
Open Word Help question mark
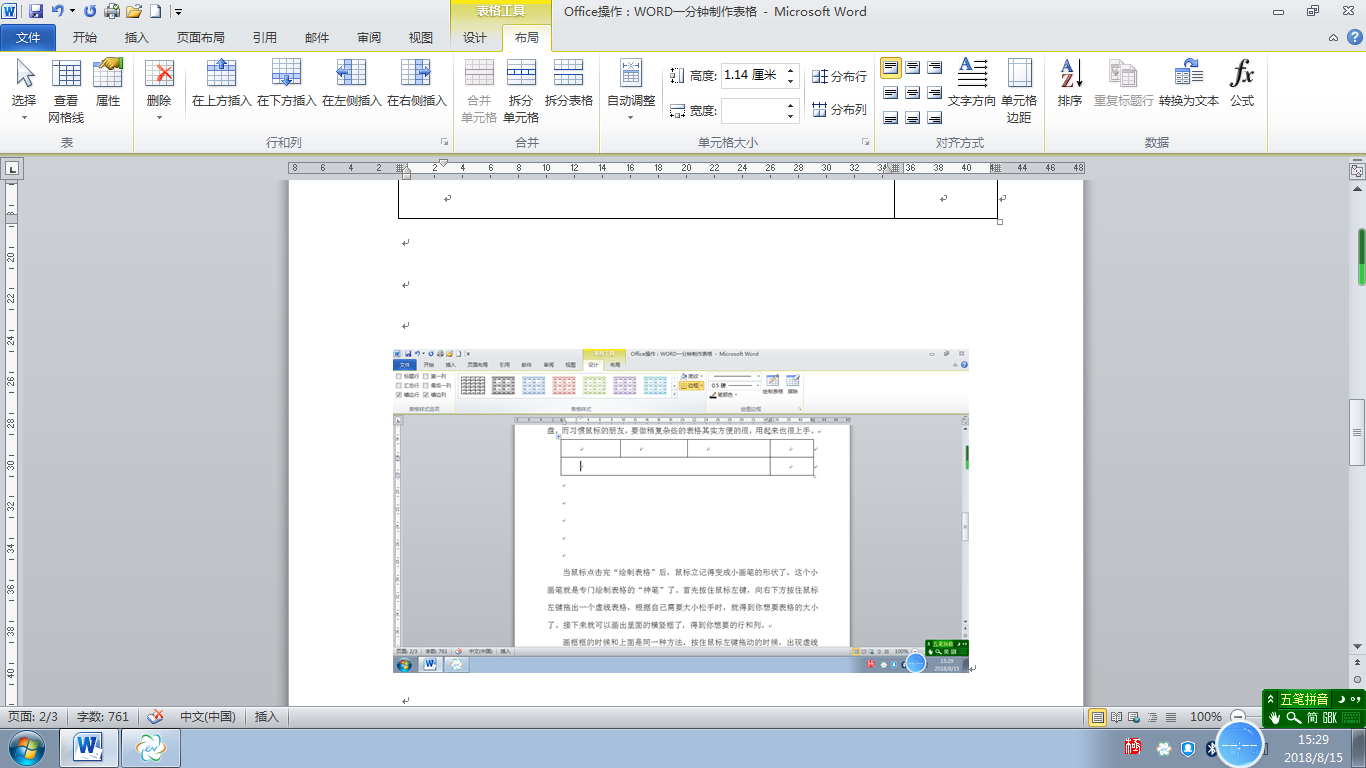[1353, 38]
